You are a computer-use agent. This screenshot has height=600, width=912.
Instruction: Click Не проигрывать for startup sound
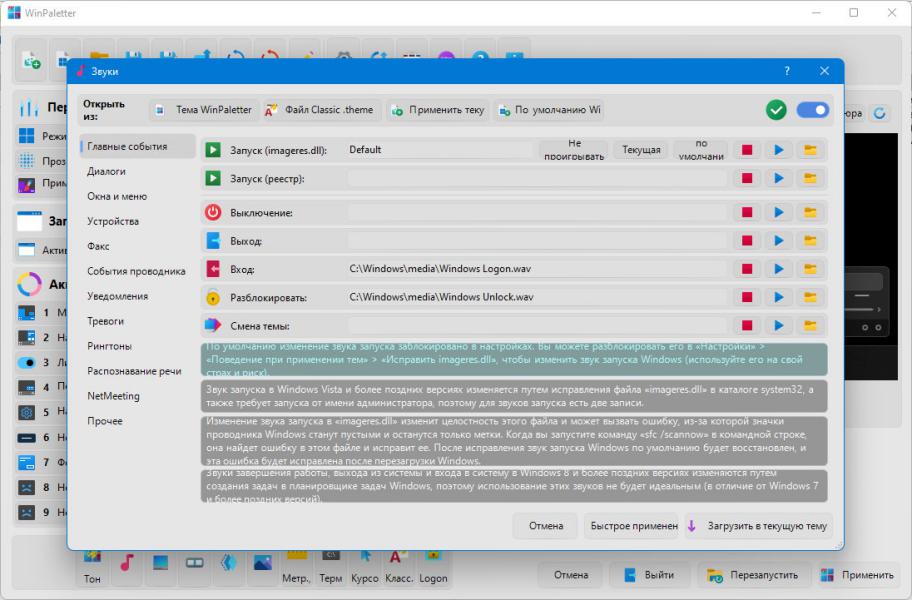(573, 150)
